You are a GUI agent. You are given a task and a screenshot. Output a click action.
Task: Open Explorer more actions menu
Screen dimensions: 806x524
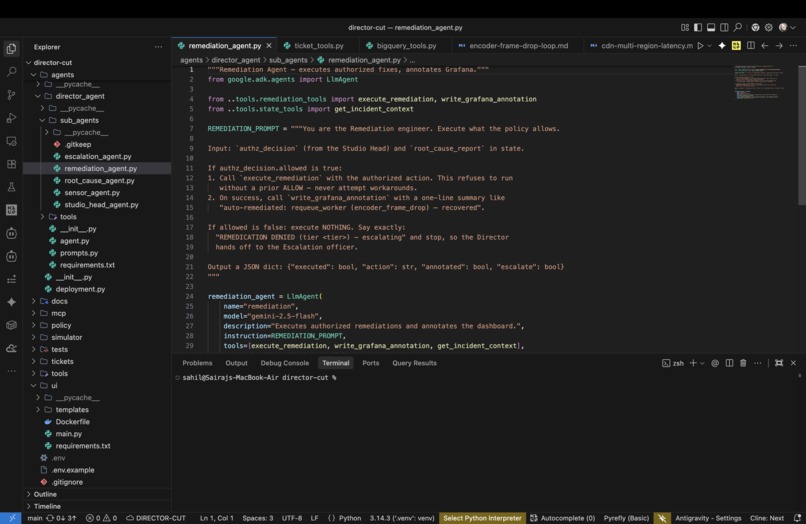pos(158,47)
